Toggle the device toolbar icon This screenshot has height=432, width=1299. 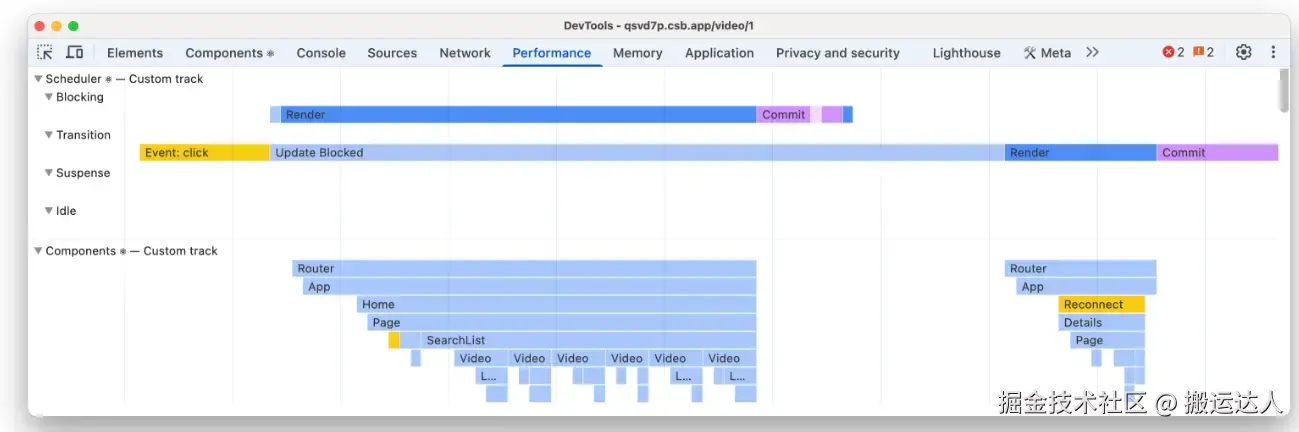75,53
